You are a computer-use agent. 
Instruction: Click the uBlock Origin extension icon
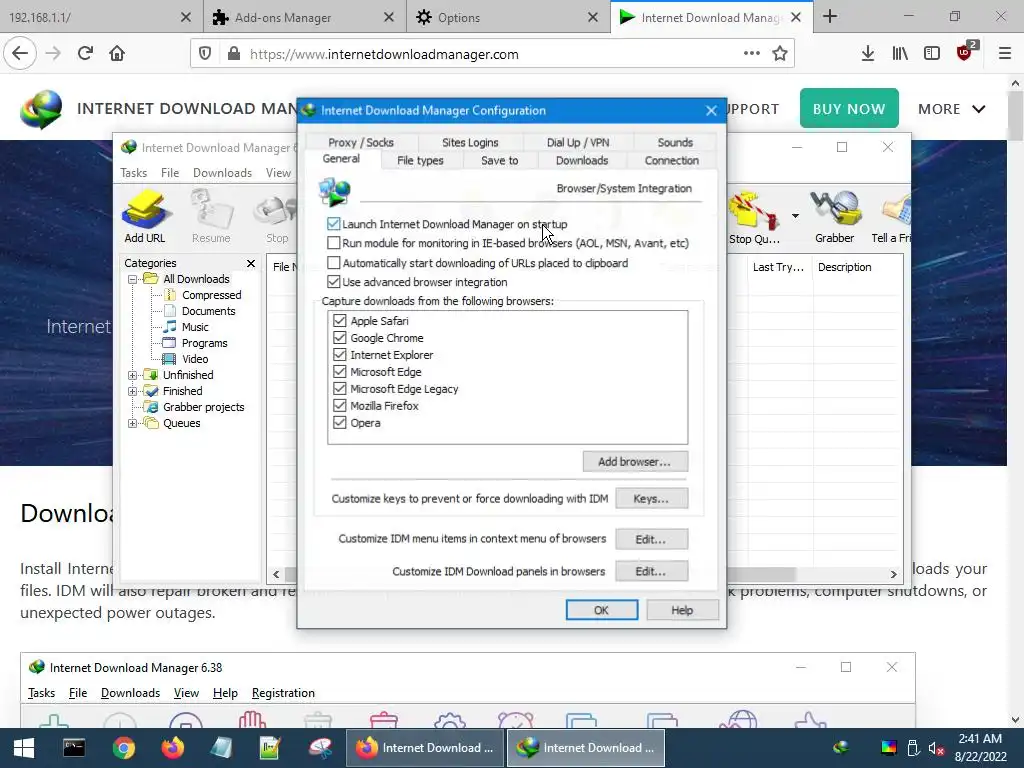(x=965, y=52)
